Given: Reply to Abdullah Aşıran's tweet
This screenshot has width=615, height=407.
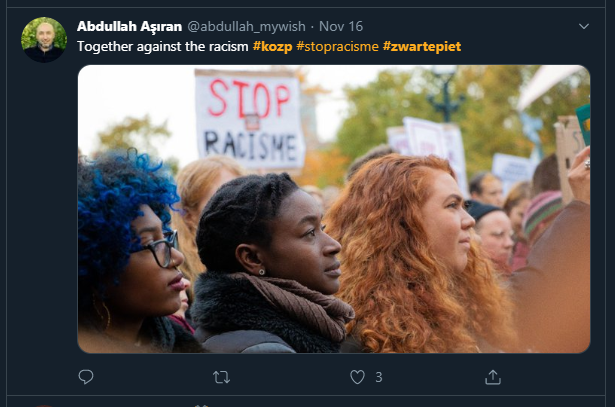Looking at the screenshot, I should click(x=86, y=377).
